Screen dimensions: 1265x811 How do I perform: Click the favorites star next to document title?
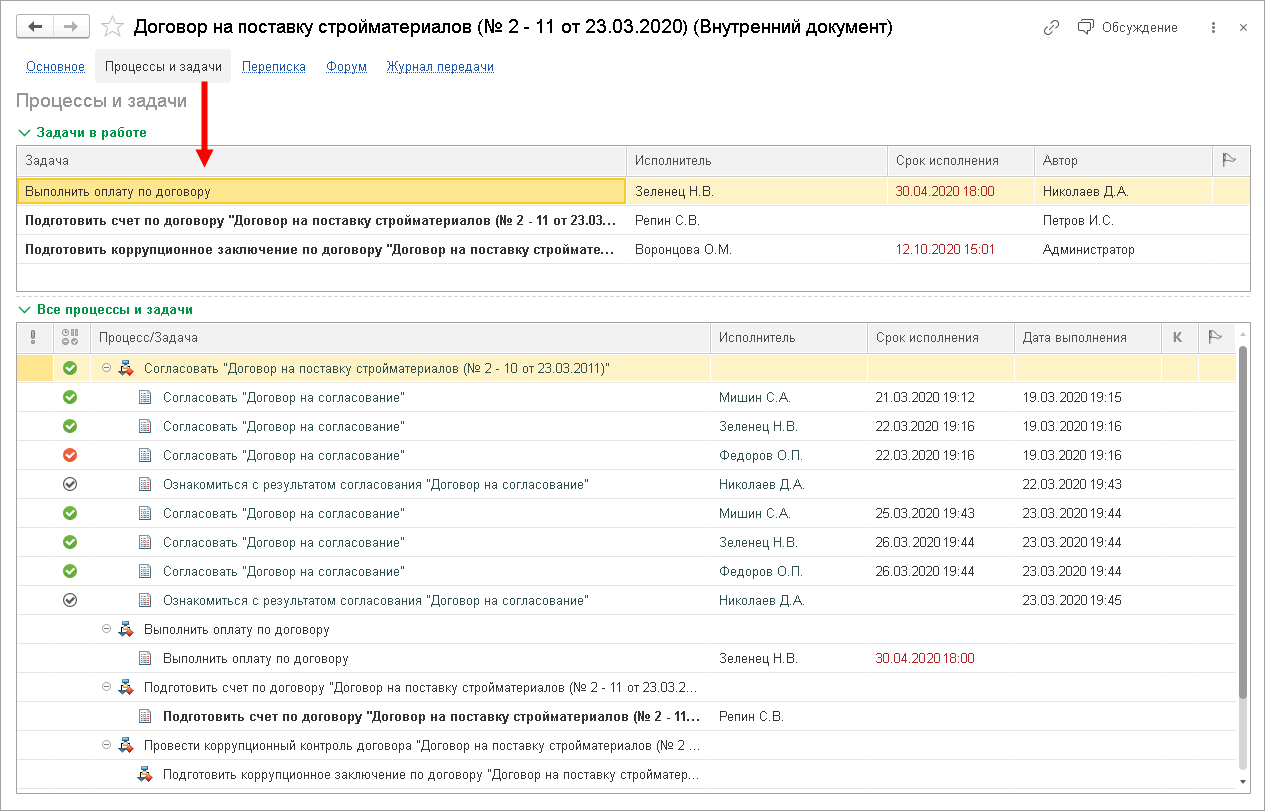tap(112, 28)
